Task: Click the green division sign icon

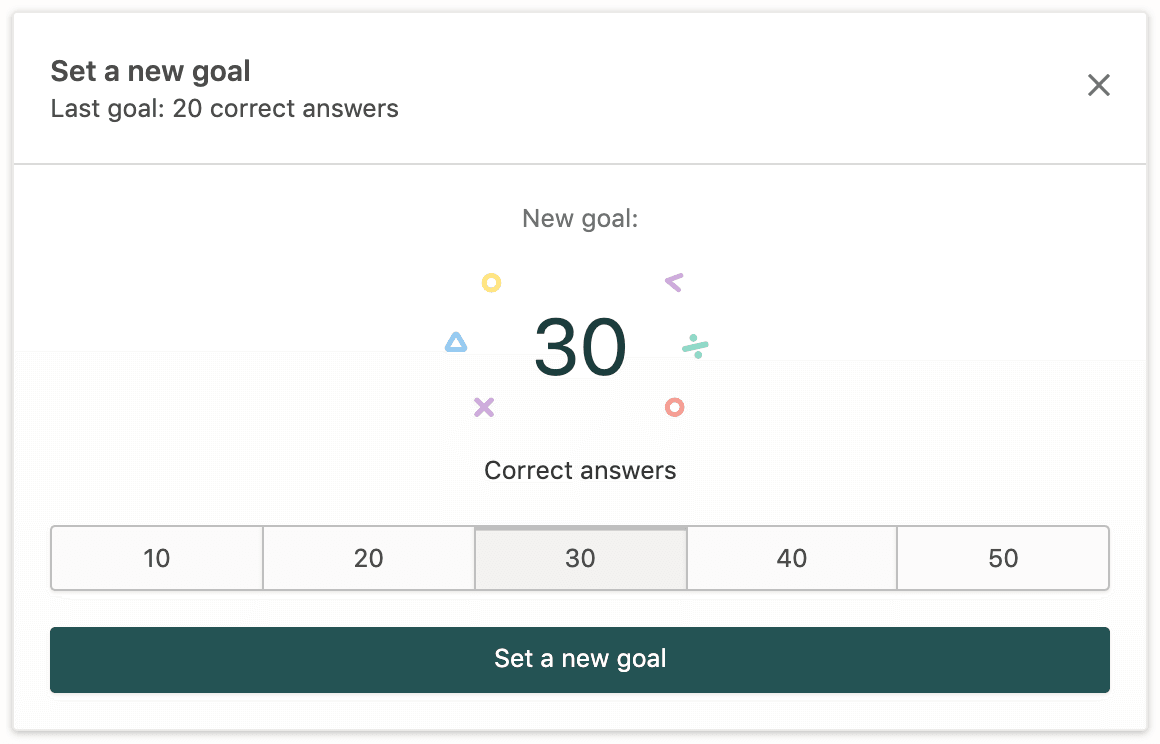Action: point(695,347)
